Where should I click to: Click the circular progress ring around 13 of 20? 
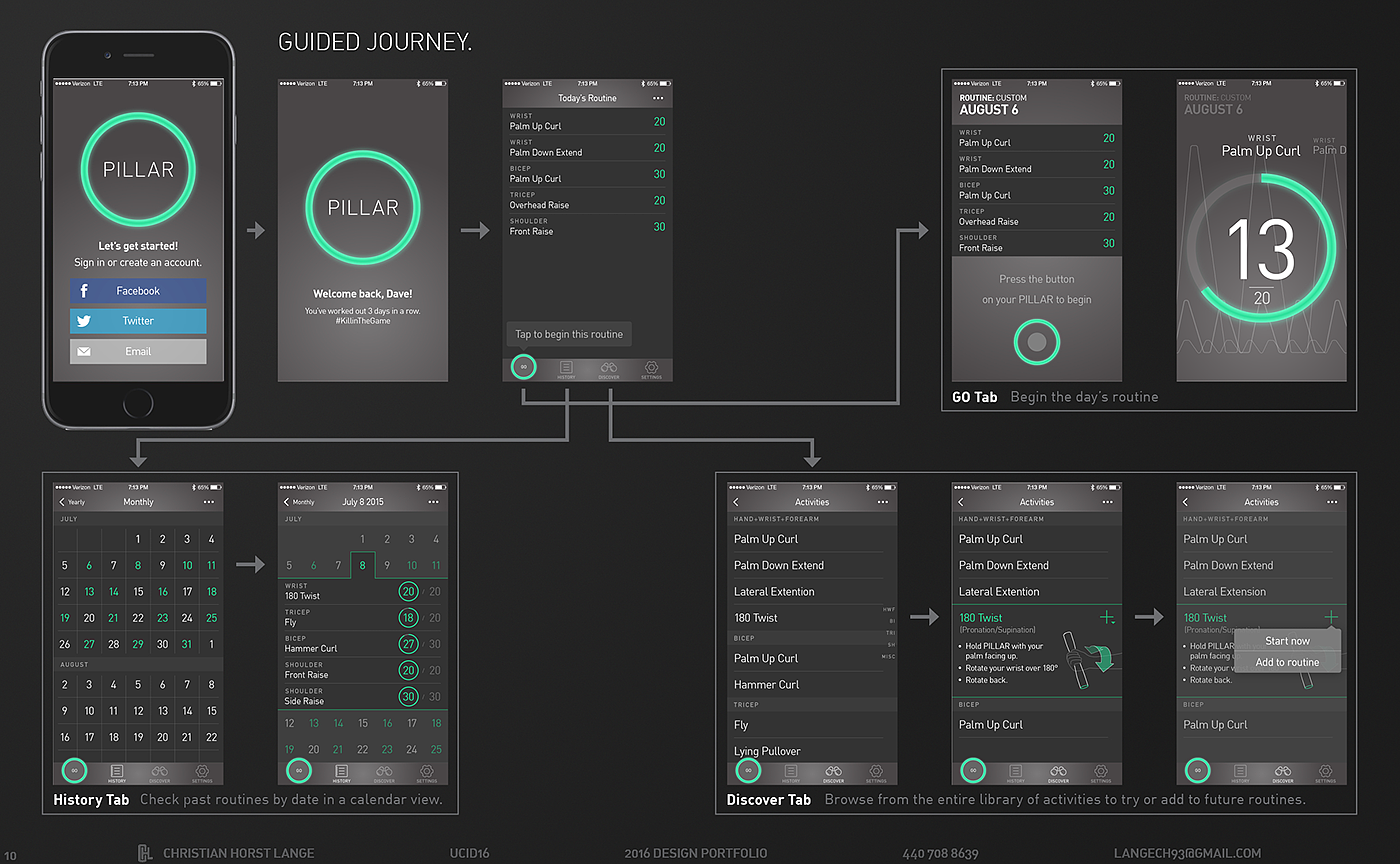point(1262,247)
